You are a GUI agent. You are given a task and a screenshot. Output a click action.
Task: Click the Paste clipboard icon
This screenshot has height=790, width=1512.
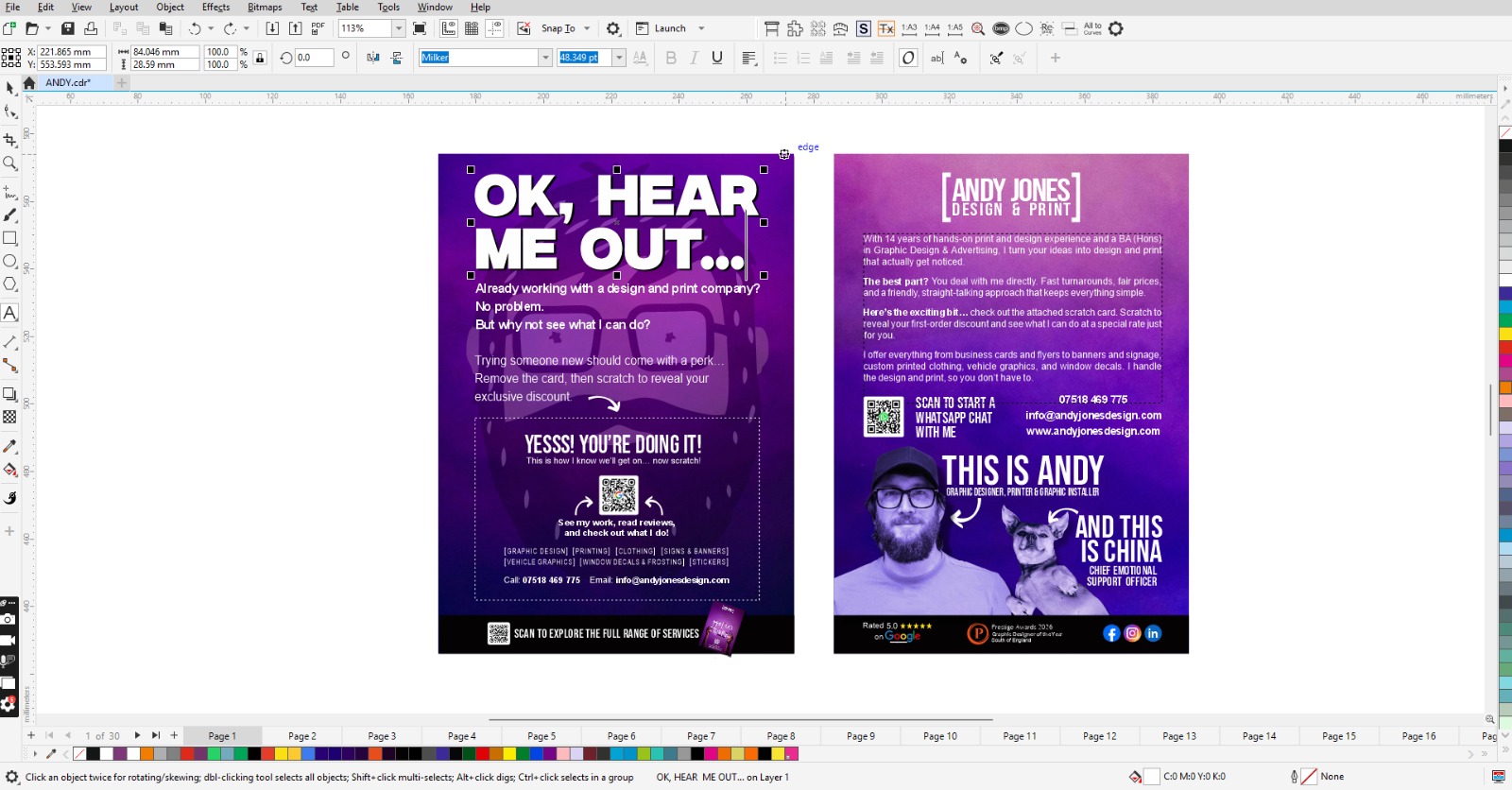tap(165, 28)
